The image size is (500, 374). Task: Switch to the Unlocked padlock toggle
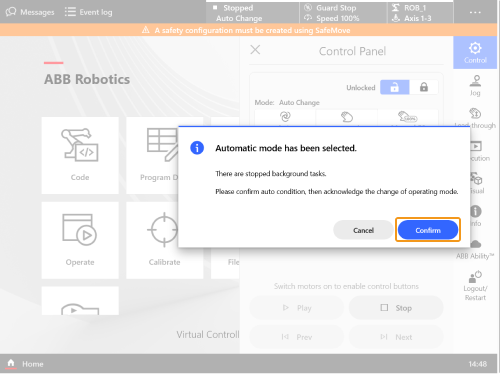(394, 87)
